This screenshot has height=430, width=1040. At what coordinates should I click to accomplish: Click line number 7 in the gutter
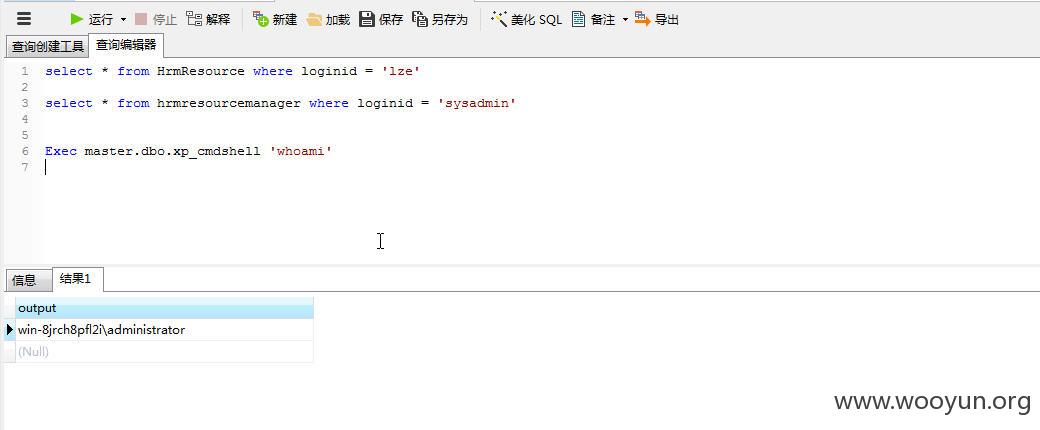coord(25,167)
